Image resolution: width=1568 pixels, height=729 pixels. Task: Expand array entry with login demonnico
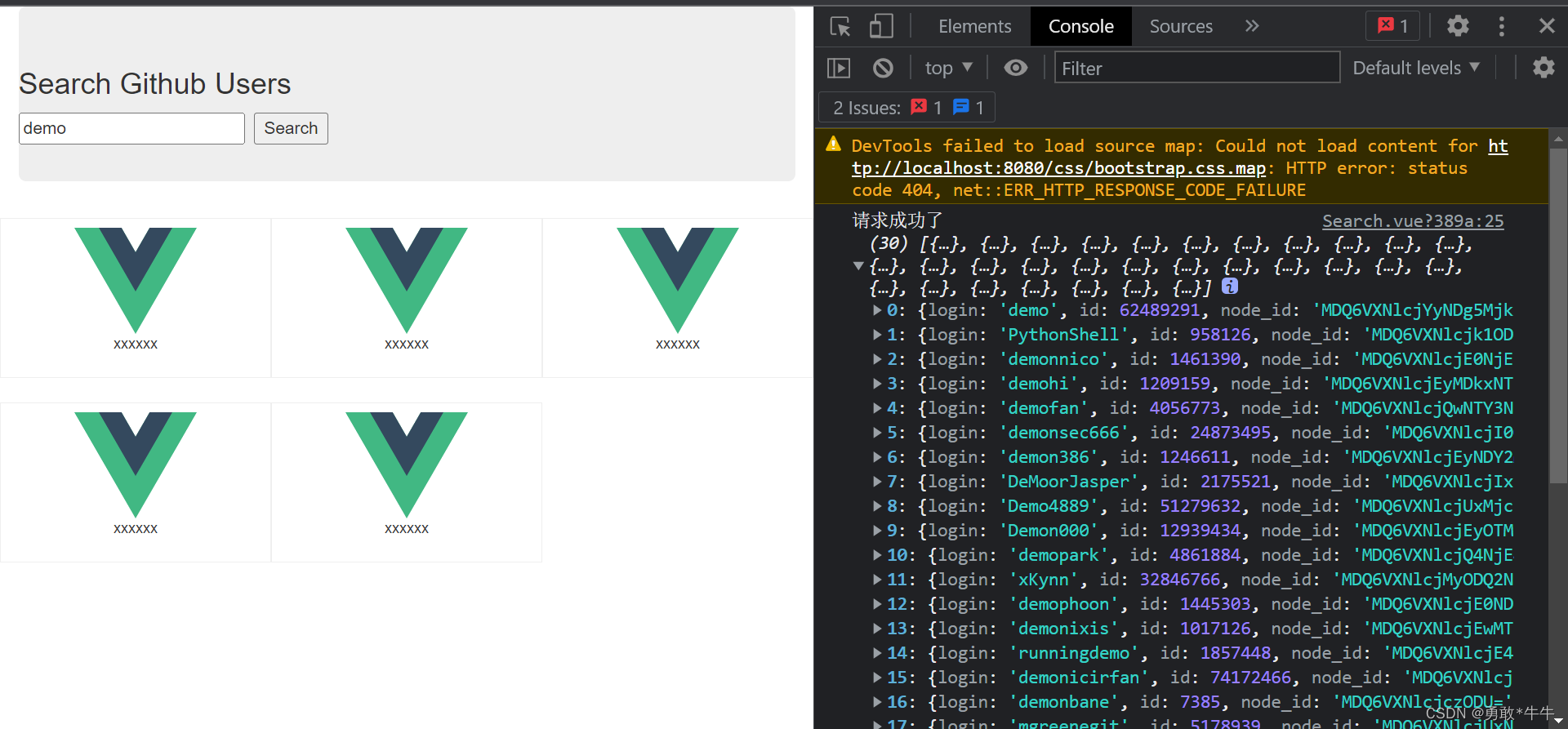click(877, 359)
